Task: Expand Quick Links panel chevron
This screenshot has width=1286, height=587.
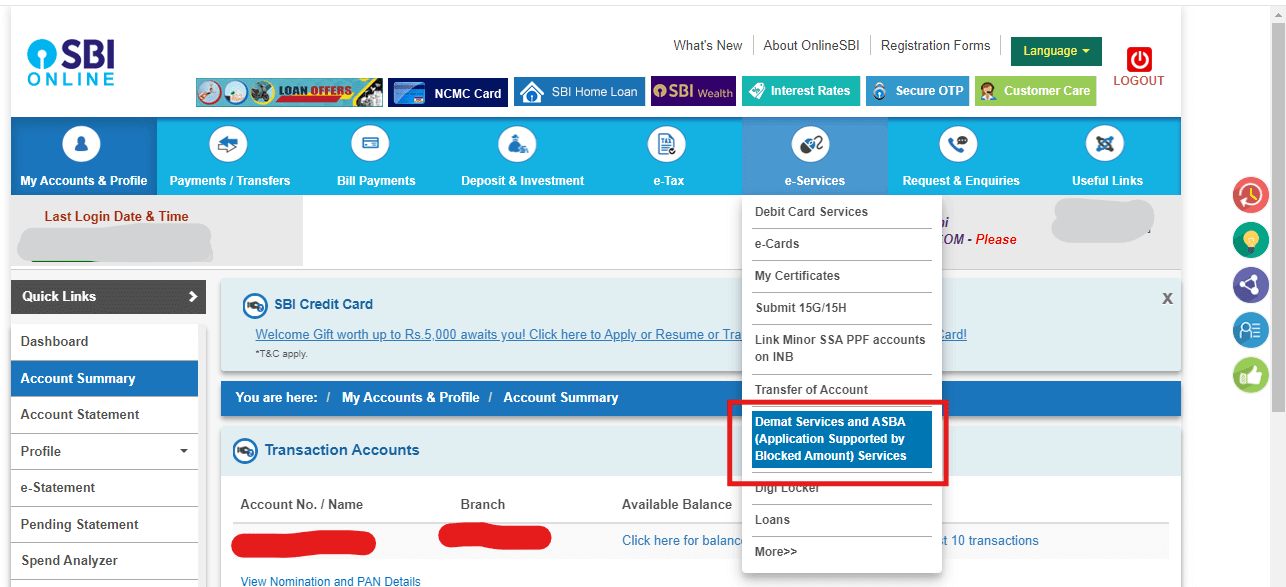Action: tap(196, 296)
